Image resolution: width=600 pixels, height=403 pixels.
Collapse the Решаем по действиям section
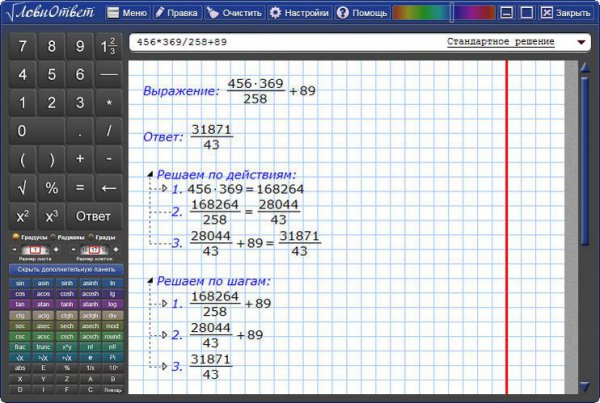coord(150,175)
